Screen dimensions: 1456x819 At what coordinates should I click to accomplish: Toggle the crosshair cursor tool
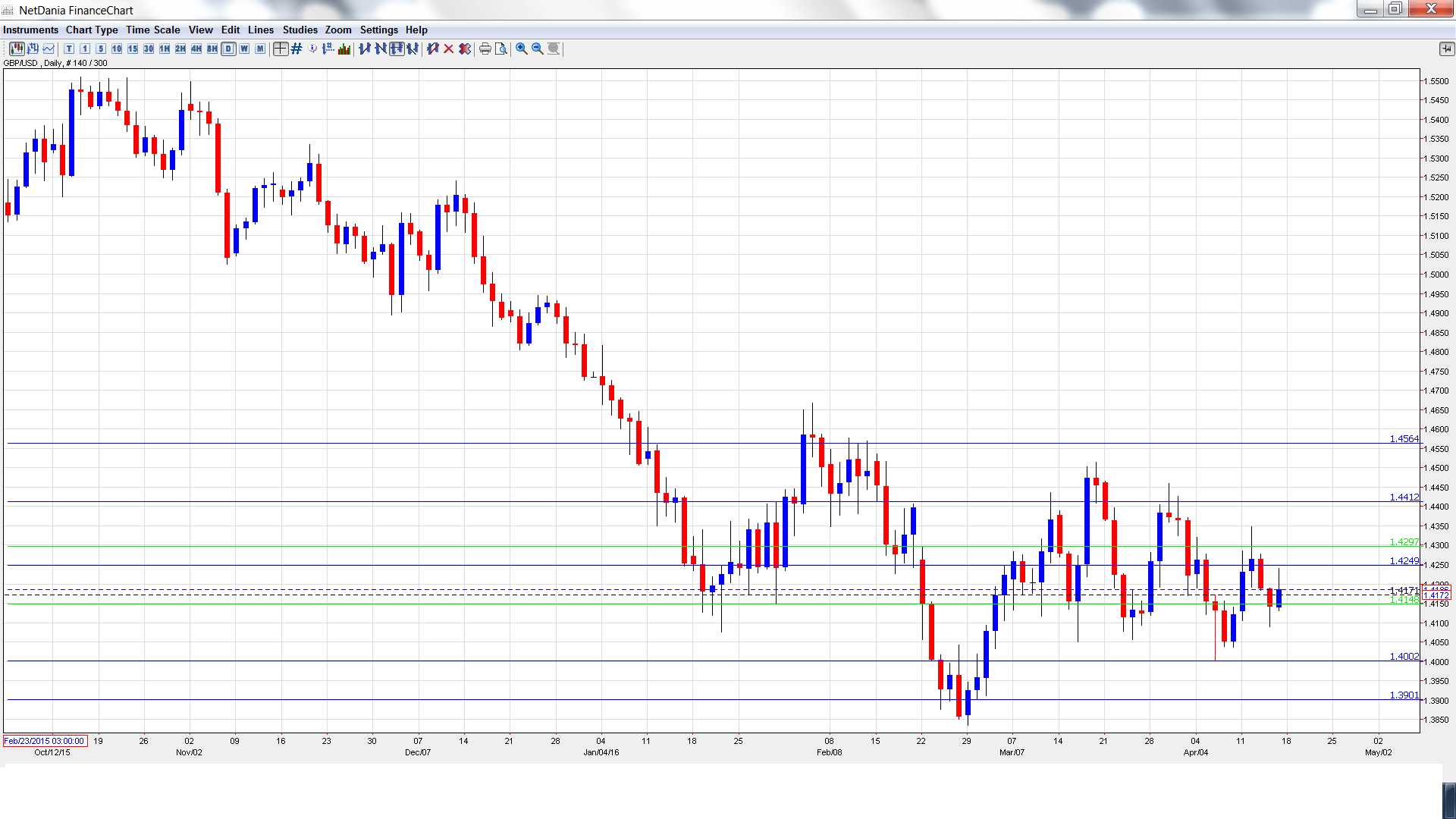281,49
